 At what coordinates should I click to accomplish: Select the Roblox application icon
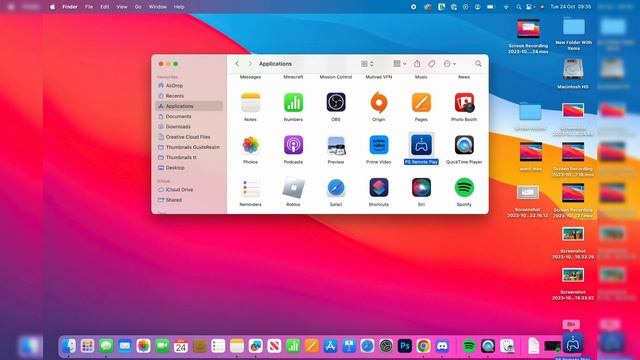[293, 188]
